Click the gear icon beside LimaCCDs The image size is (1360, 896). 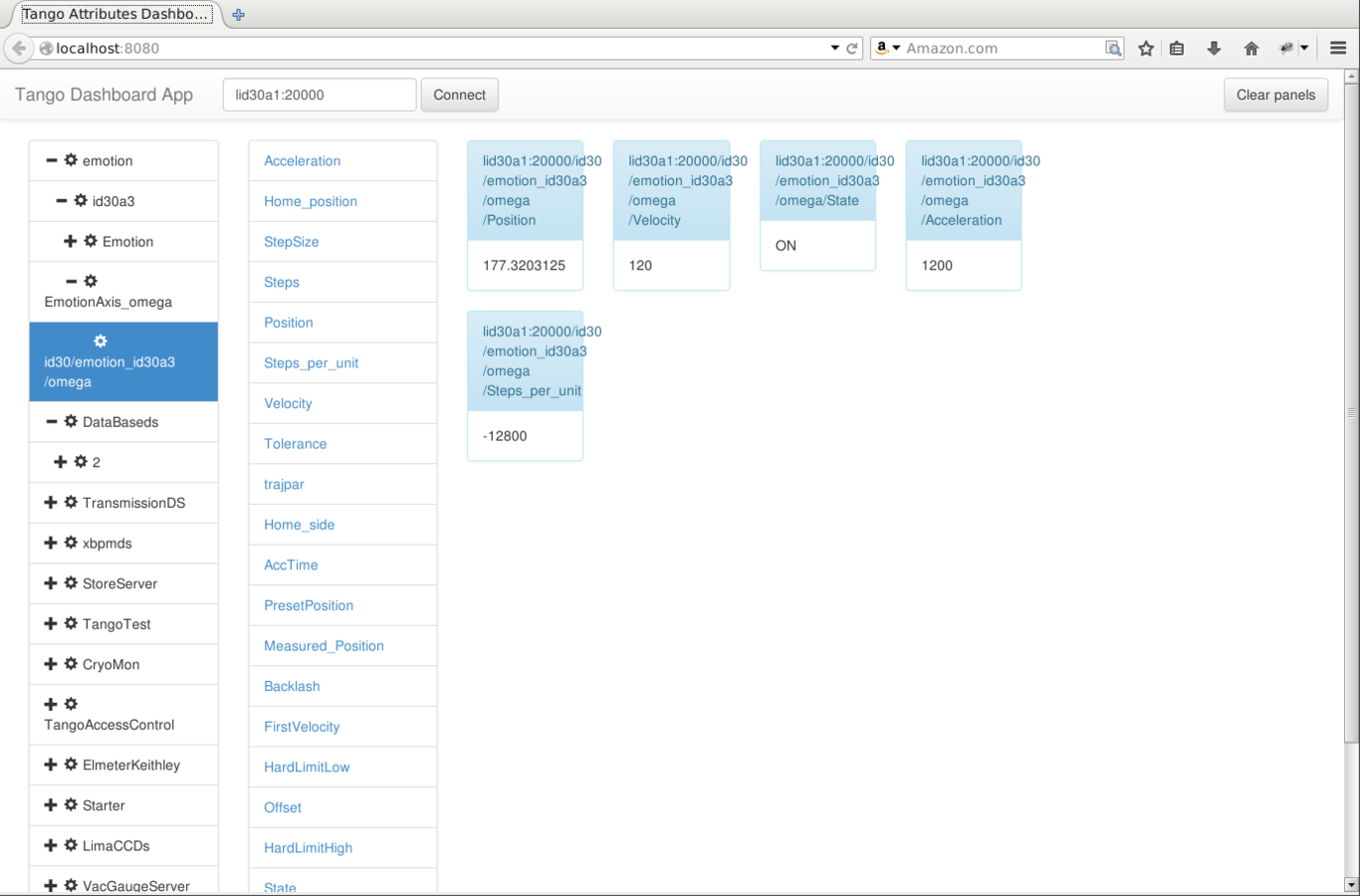pyautogui.click(x=71, y=845)
